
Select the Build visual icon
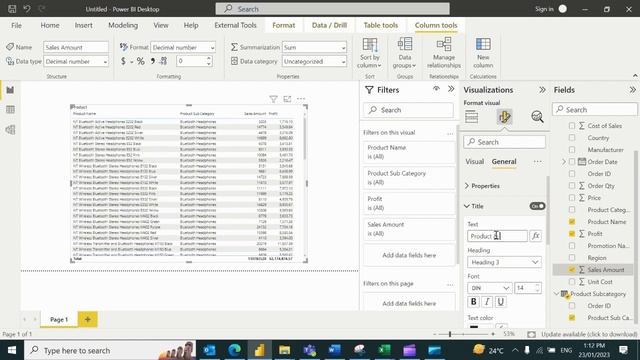(x=471, y=117)
